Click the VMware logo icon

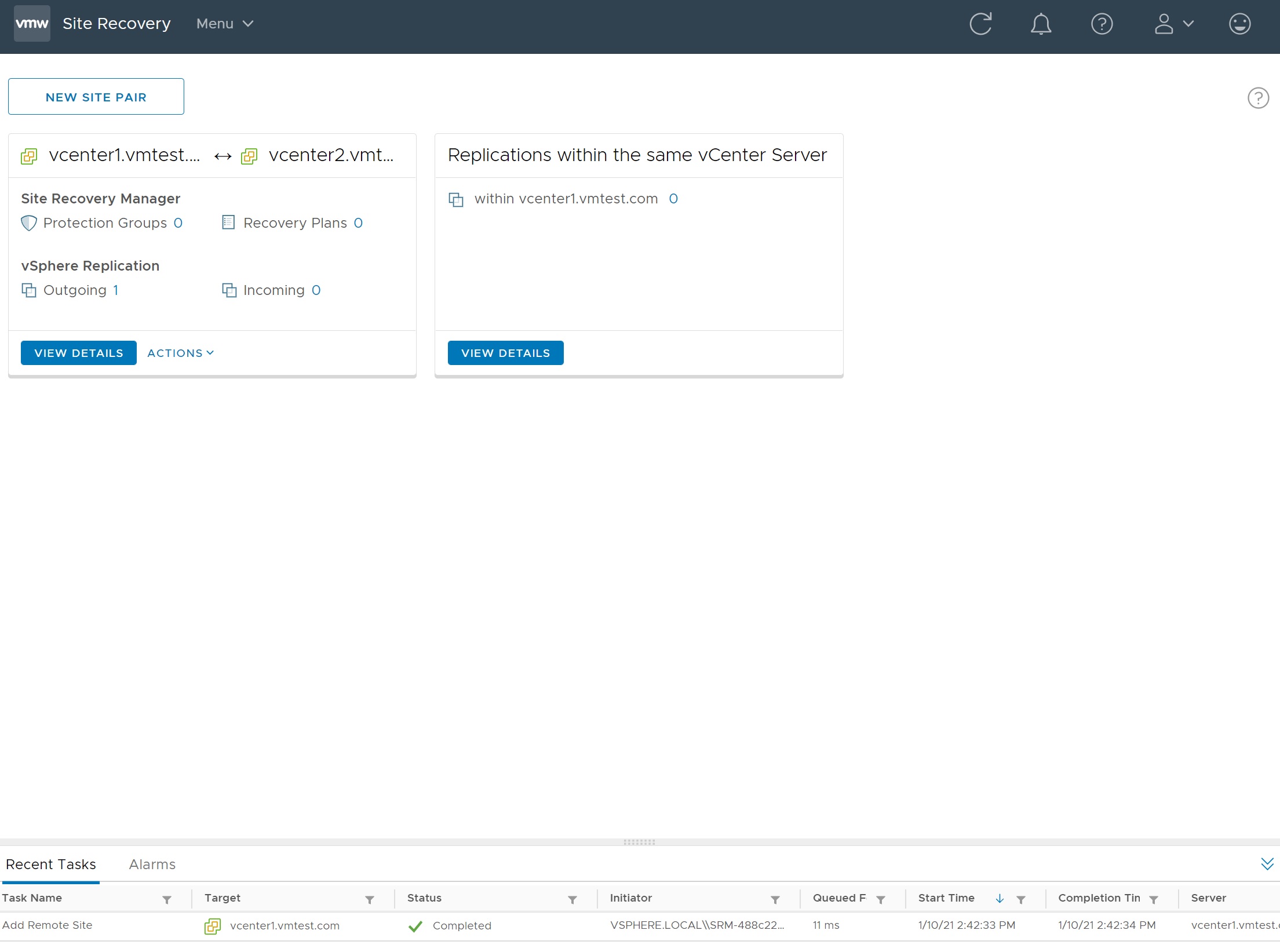coord(32,24)
